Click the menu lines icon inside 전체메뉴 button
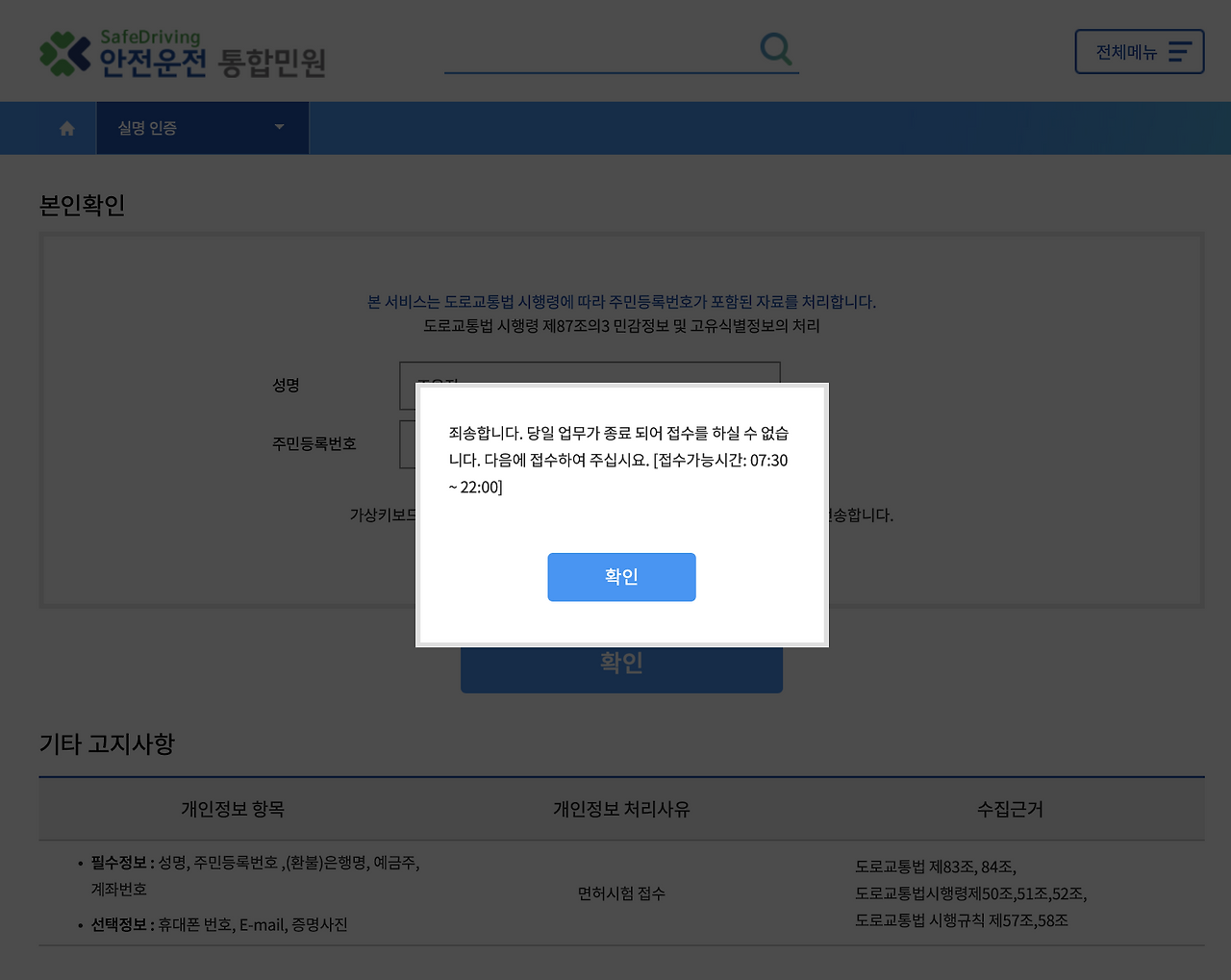 [x=1181, y=51]
